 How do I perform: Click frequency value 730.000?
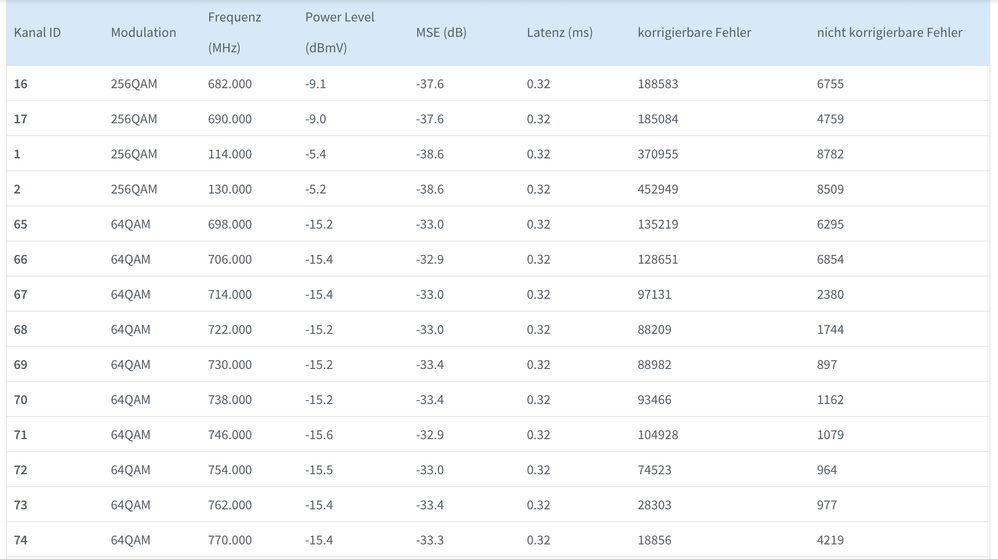pos(230,364)
